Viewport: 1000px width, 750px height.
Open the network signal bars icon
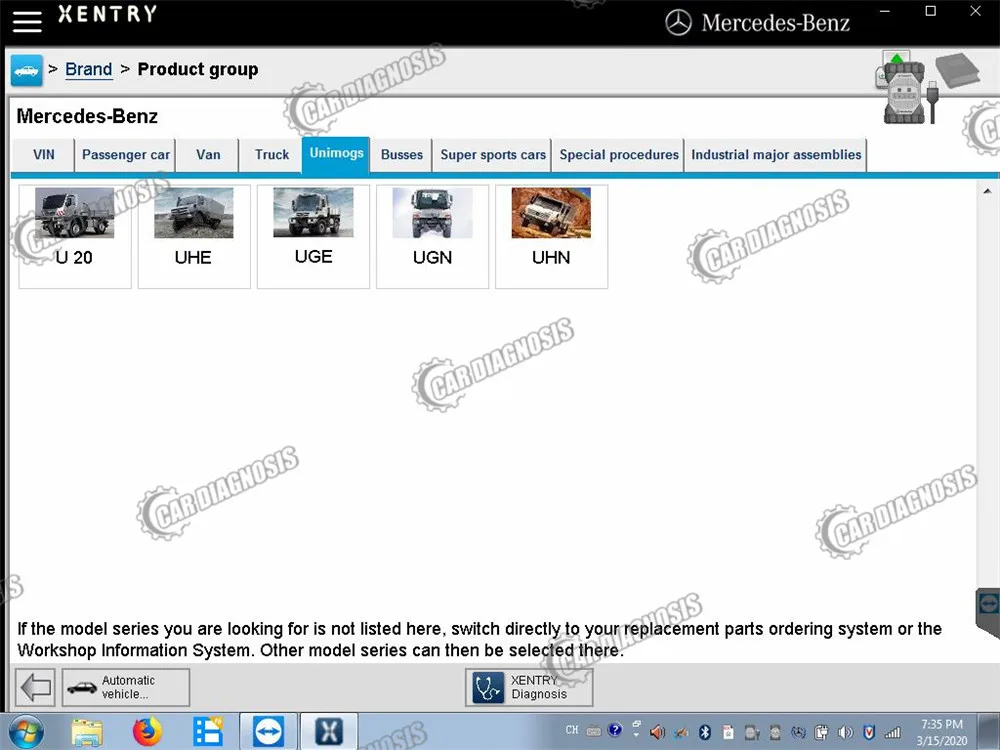tap(893, 733)
